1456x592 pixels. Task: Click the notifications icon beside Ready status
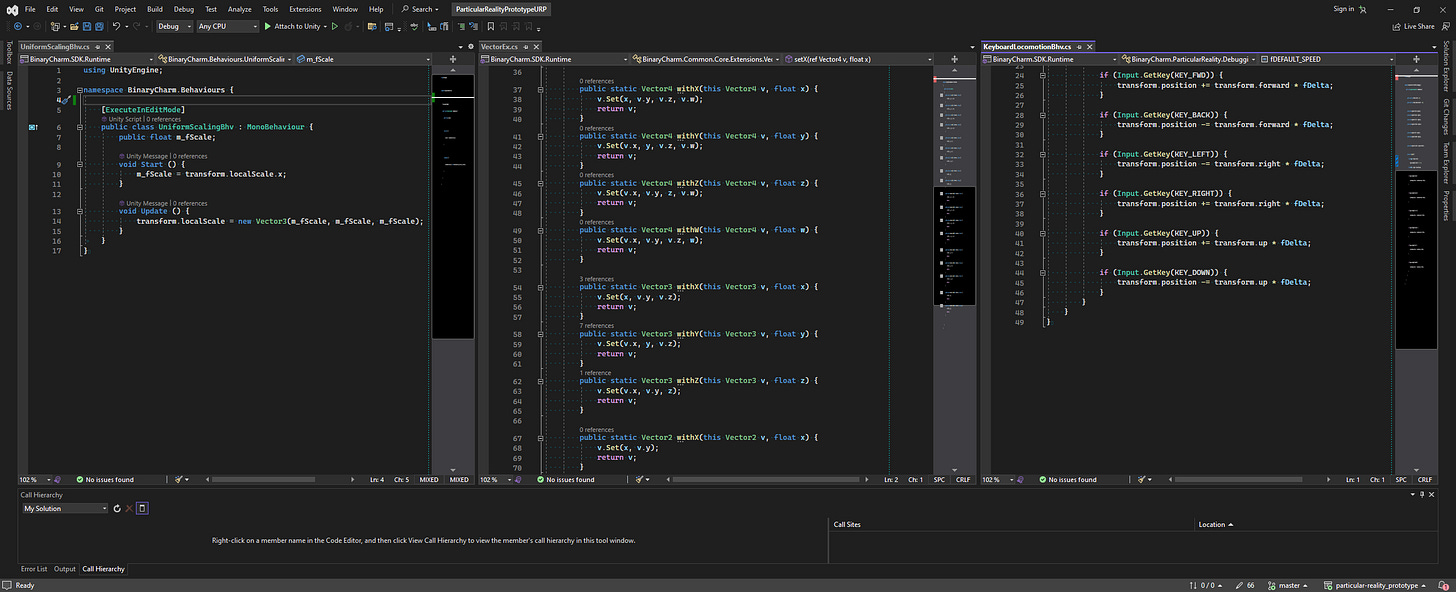point(9,585)
